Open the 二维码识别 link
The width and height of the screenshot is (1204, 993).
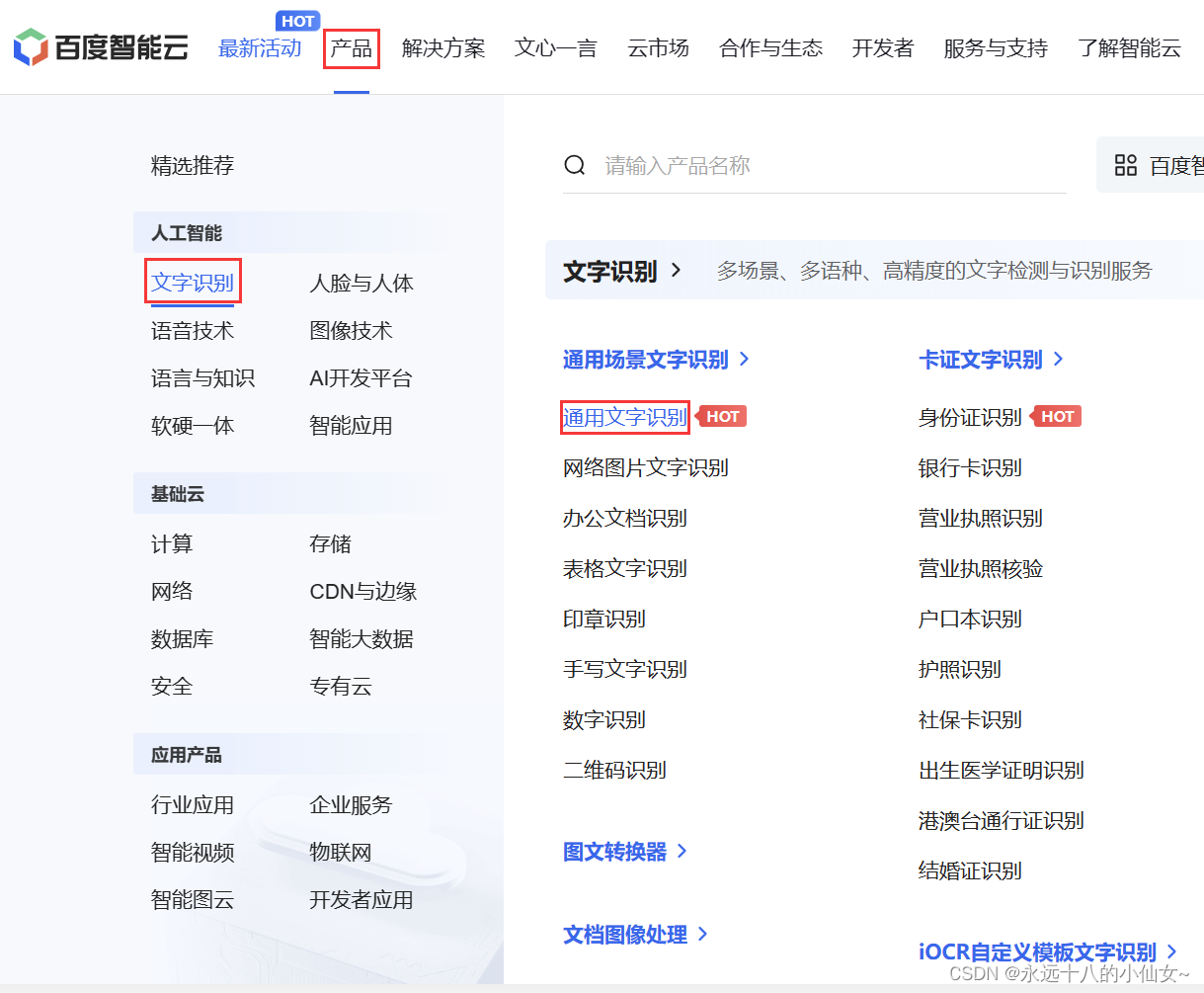[x=614, y=770]
